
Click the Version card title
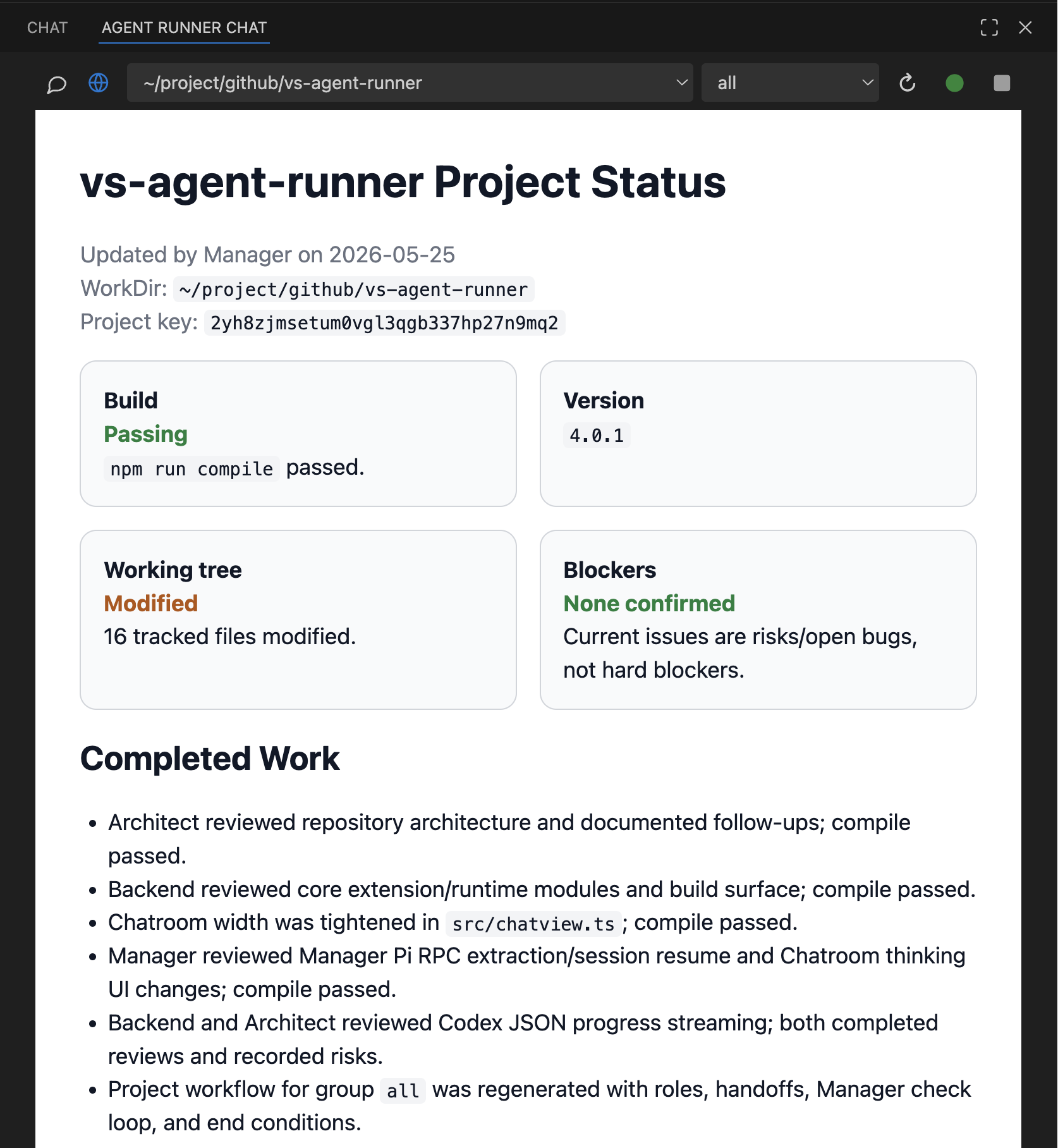tap(604, 401)
